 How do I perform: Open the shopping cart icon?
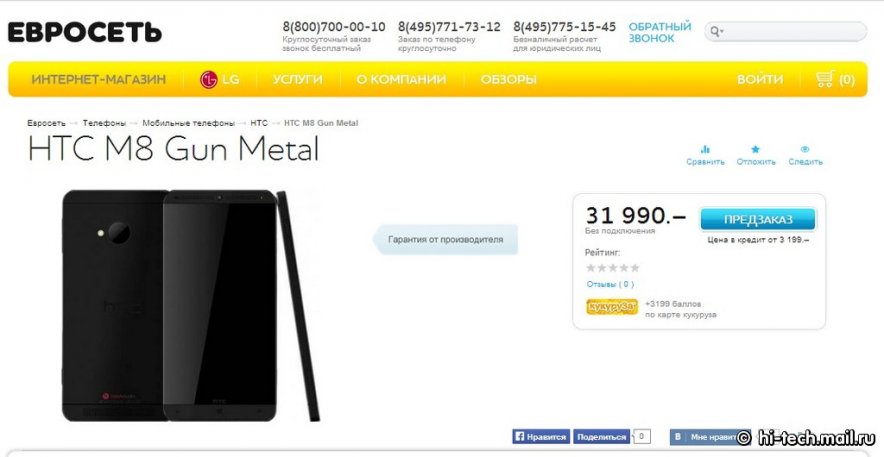click(825, 79)
